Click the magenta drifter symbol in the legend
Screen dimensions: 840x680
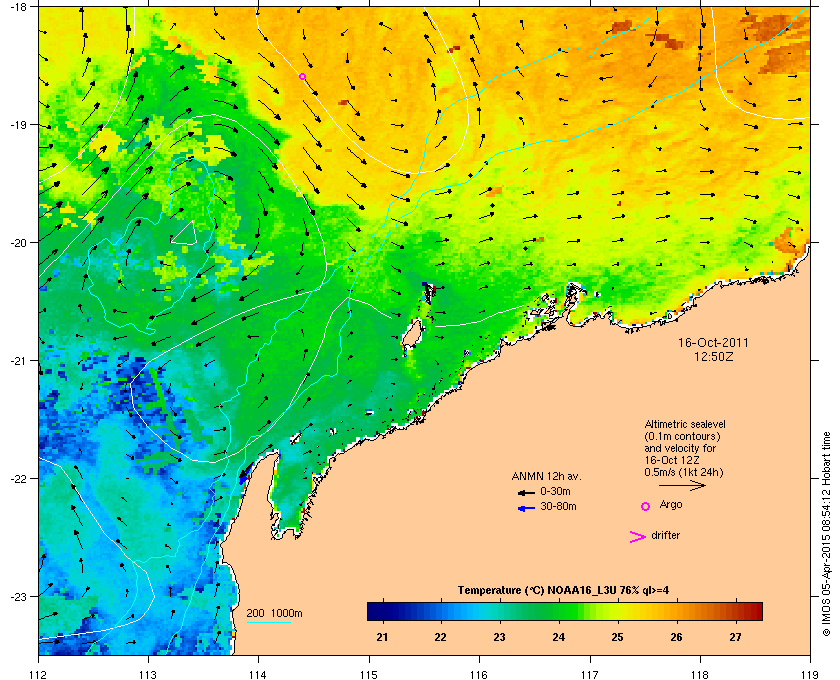[x=638, y=537]
